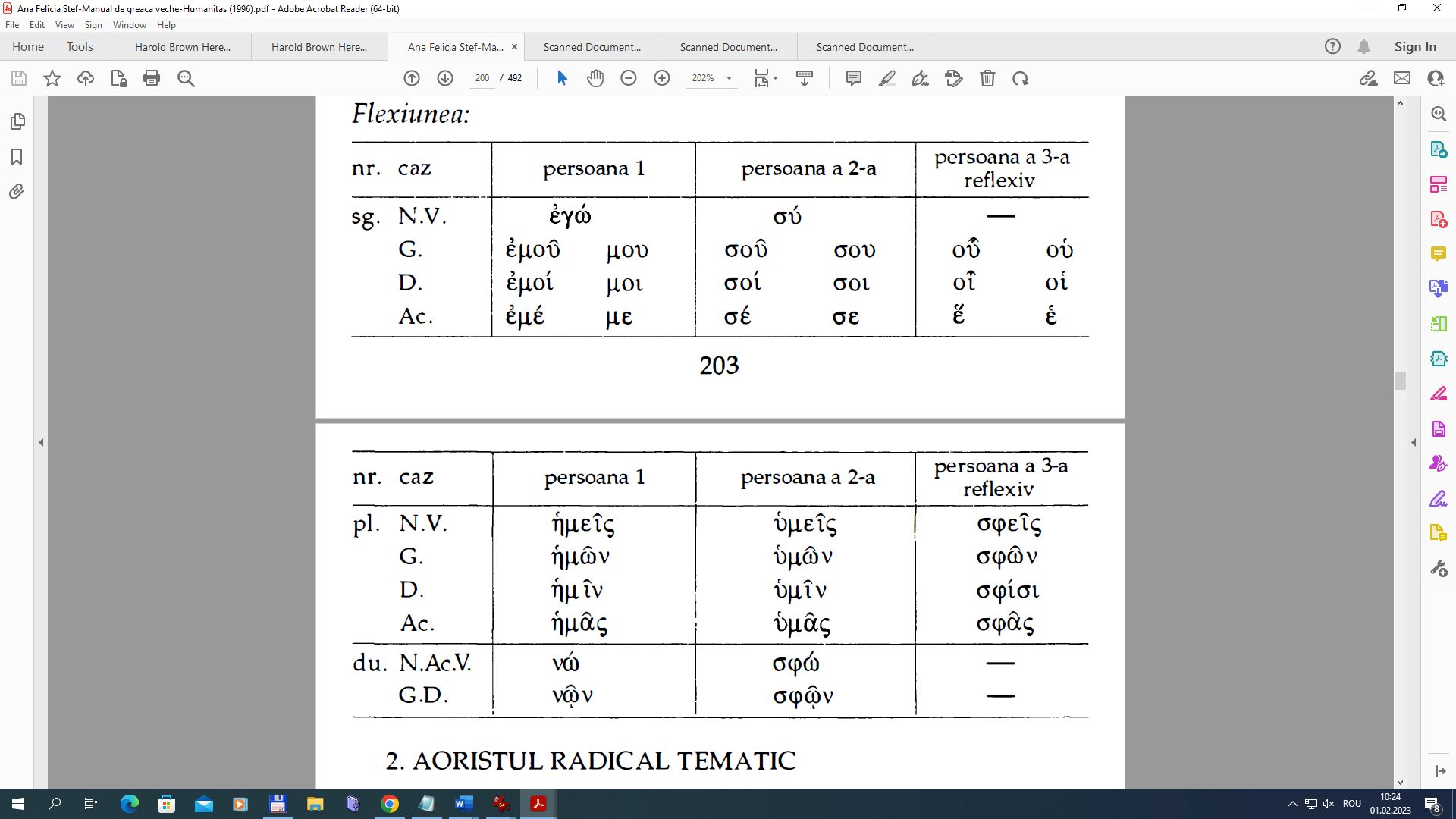This screenshot has height=819, width=1456.
Task: Click the Delete page trash icon
Action: click(987, 78)
